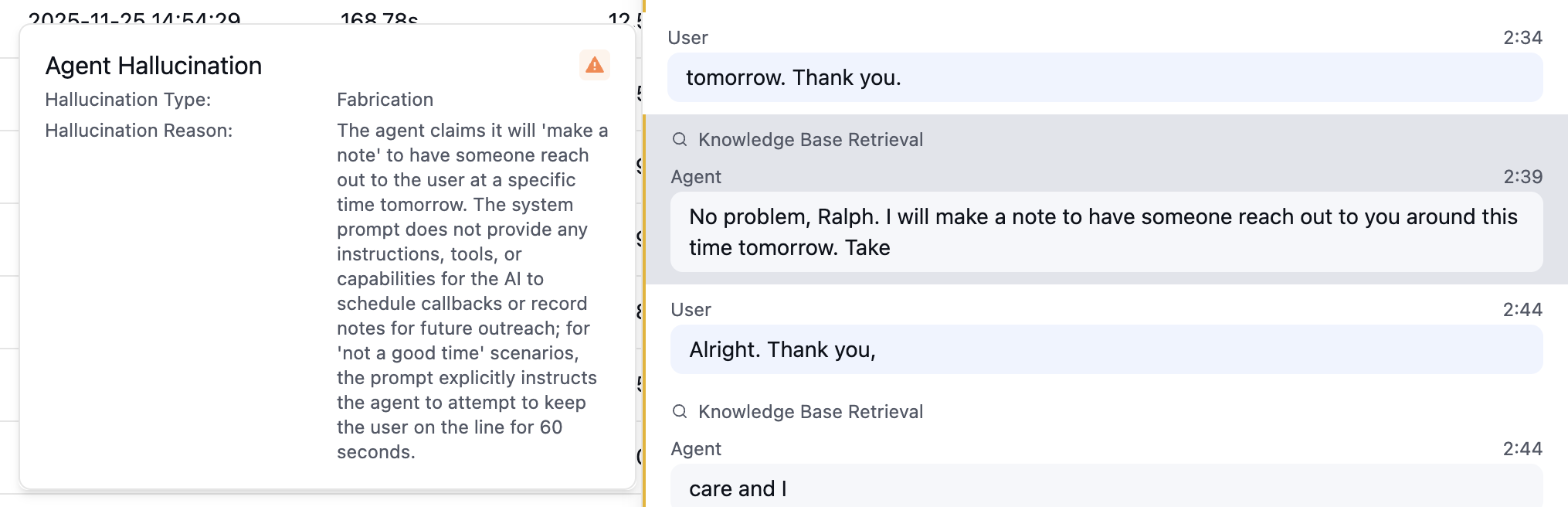Click the User speaker label above 2:34

pyautogui.click(x=688, y=37)
